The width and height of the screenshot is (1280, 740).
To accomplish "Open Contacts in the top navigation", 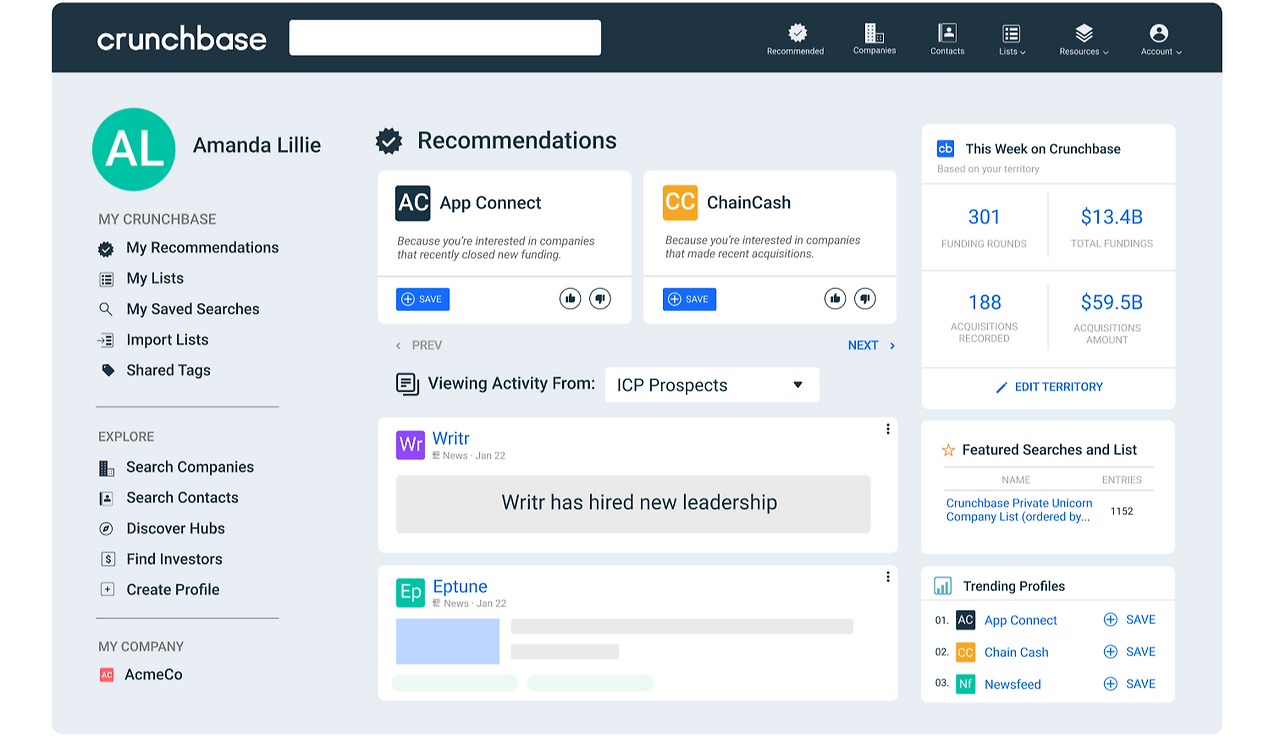I will point(947,39).
